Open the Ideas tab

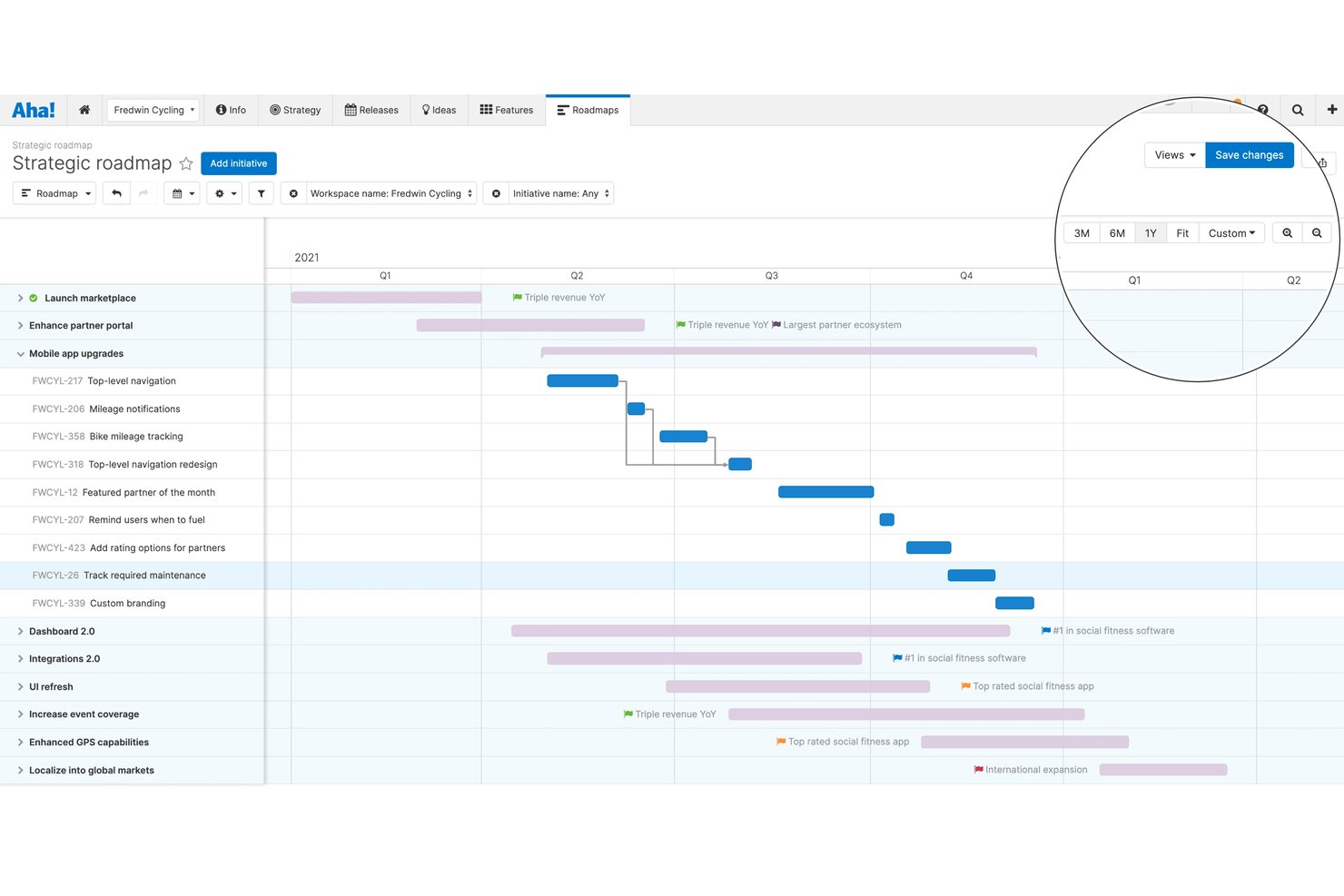[x=439, y=110]
